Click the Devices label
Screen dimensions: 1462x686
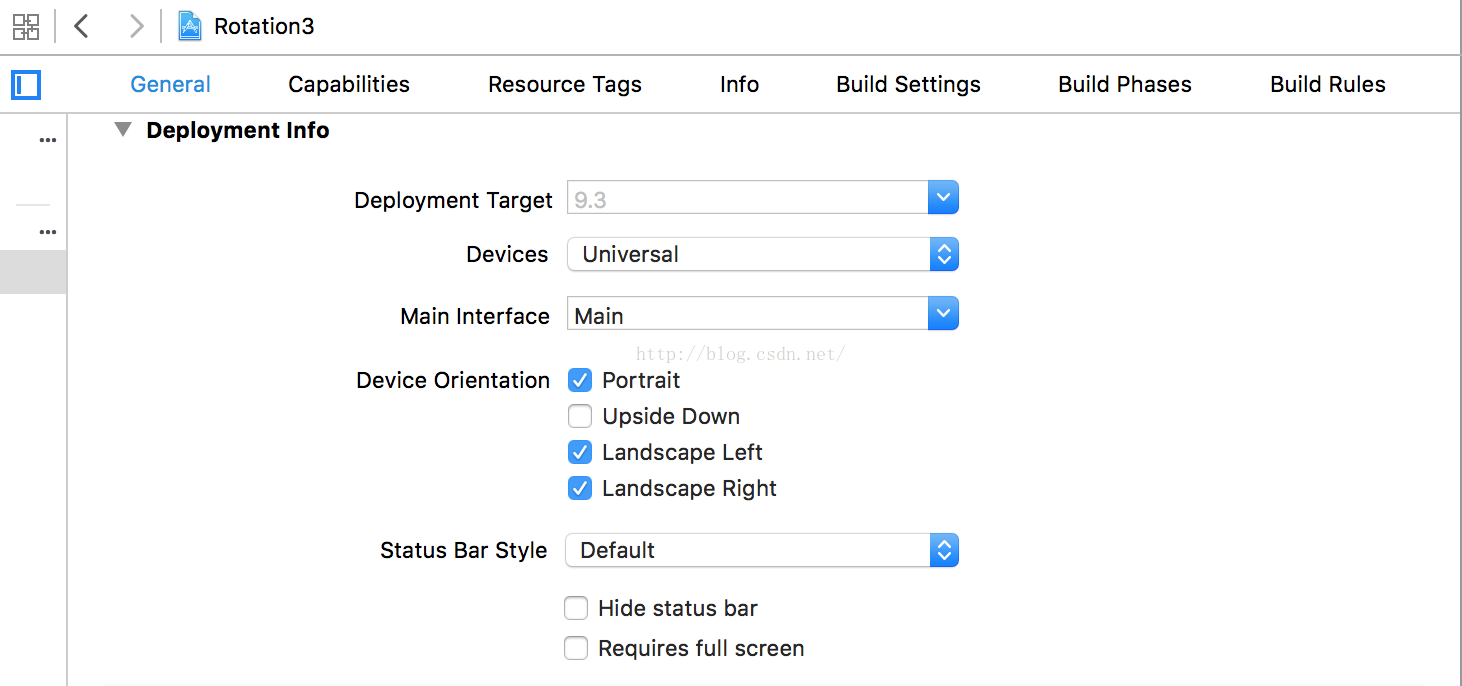[507, 254]
